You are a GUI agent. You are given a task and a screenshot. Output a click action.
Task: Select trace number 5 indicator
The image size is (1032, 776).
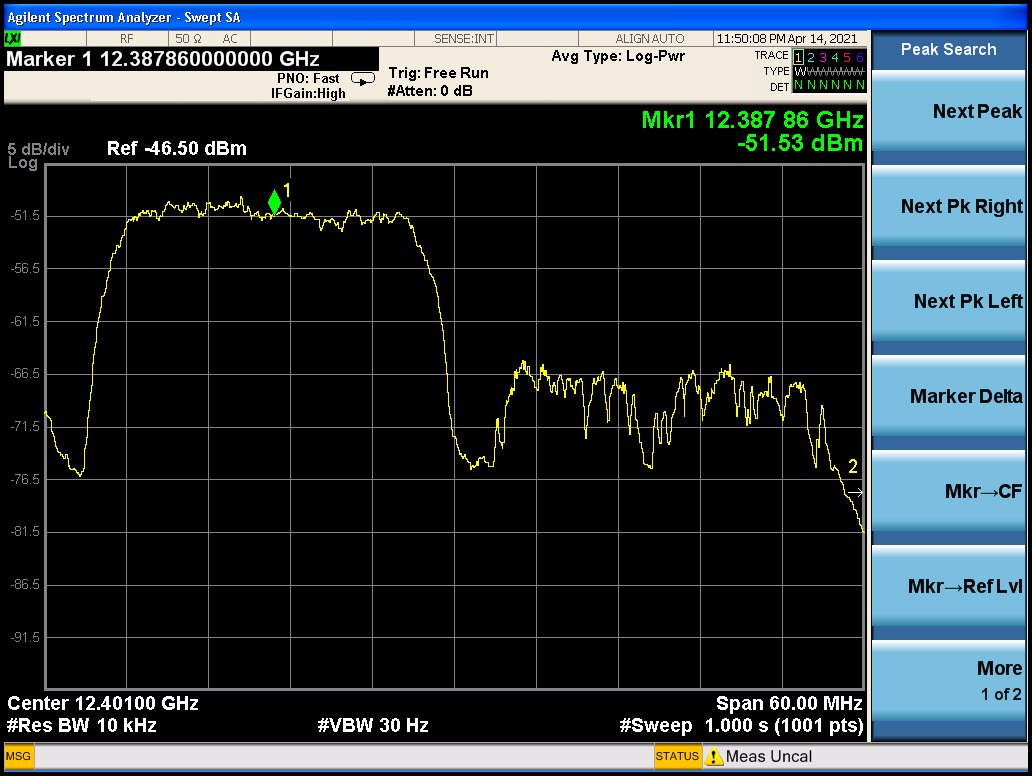pyautogui.click(x=847, y=57)
